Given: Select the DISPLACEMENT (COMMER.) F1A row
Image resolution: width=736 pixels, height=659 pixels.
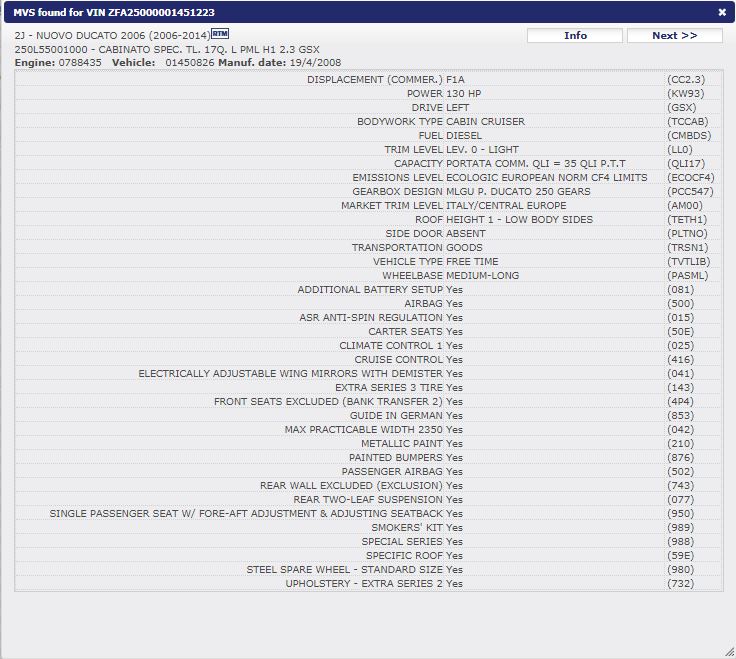Looking at the screenshot, I should 386,79.
